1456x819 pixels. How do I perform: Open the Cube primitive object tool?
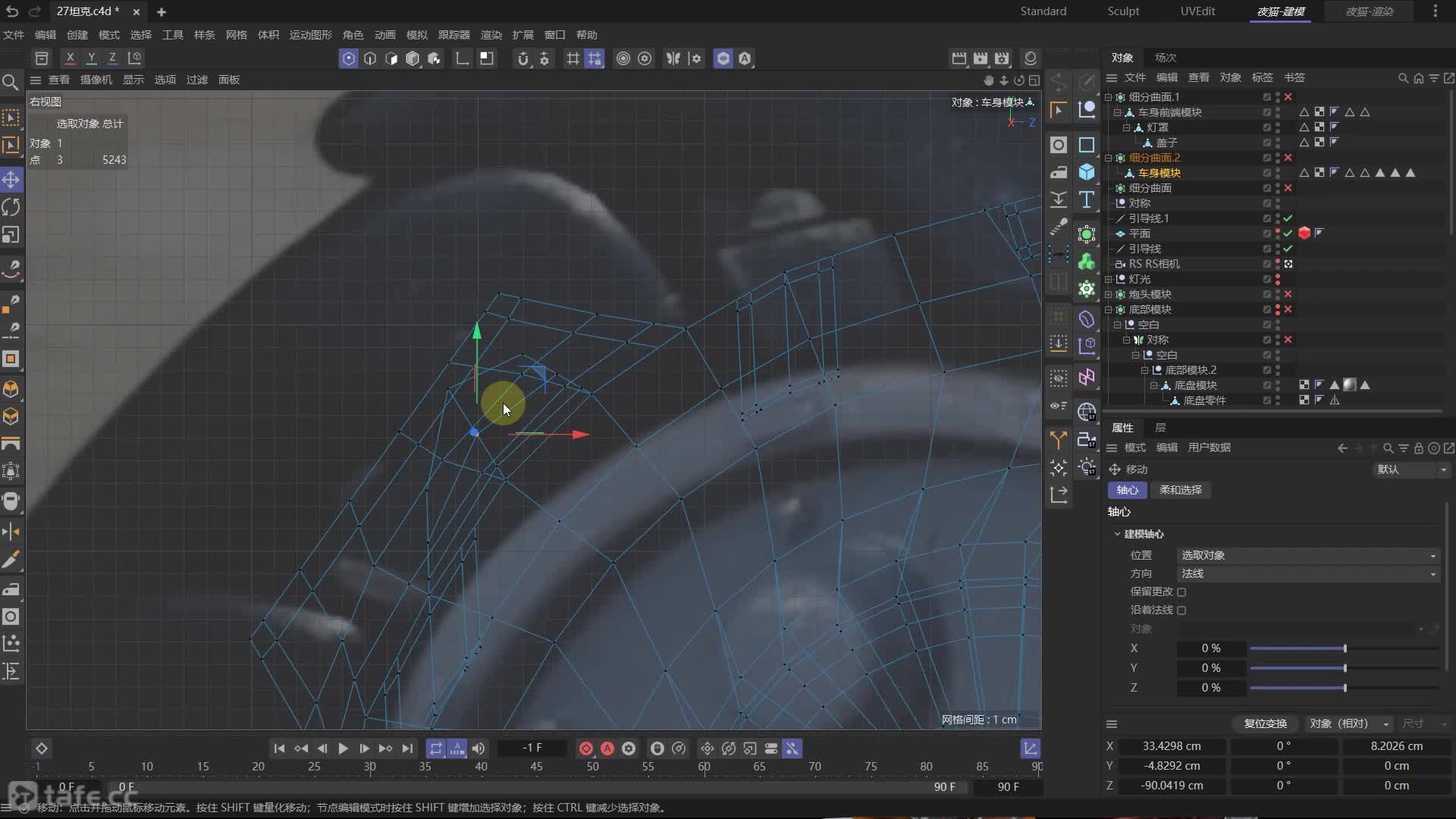tap(1087, 172)
